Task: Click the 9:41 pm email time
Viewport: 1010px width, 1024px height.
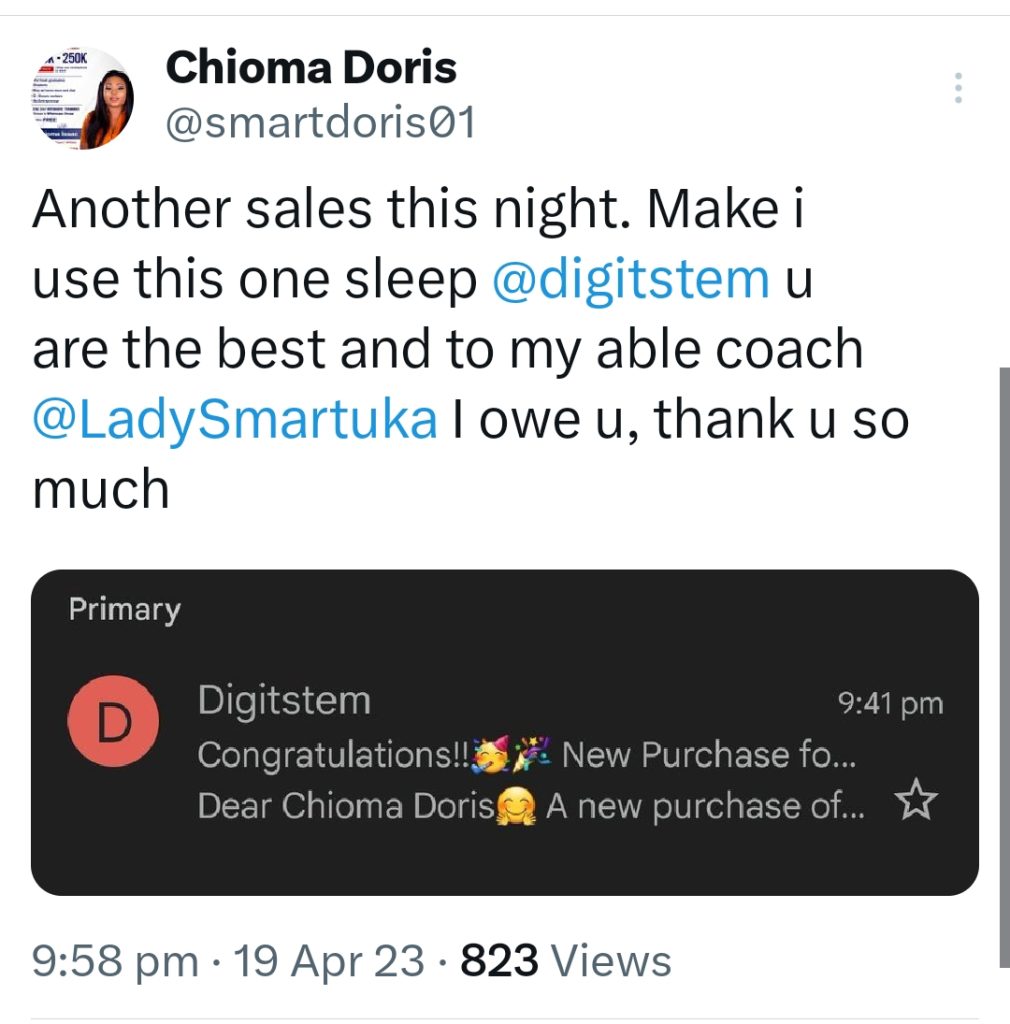Action: [x=889, y=703]
